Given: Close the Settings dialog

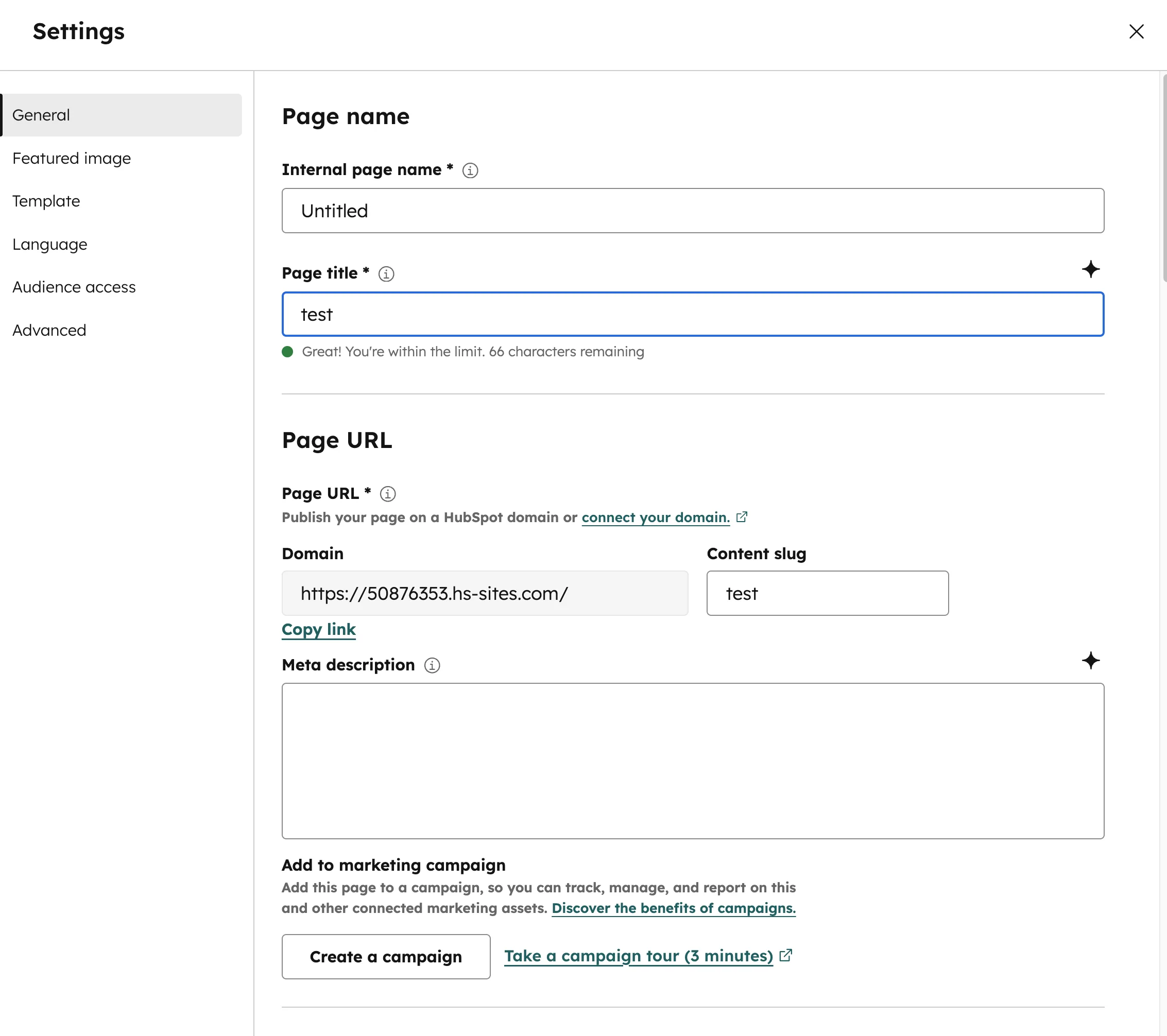Looking at the screenshot, I should [x=1137, y=32].
